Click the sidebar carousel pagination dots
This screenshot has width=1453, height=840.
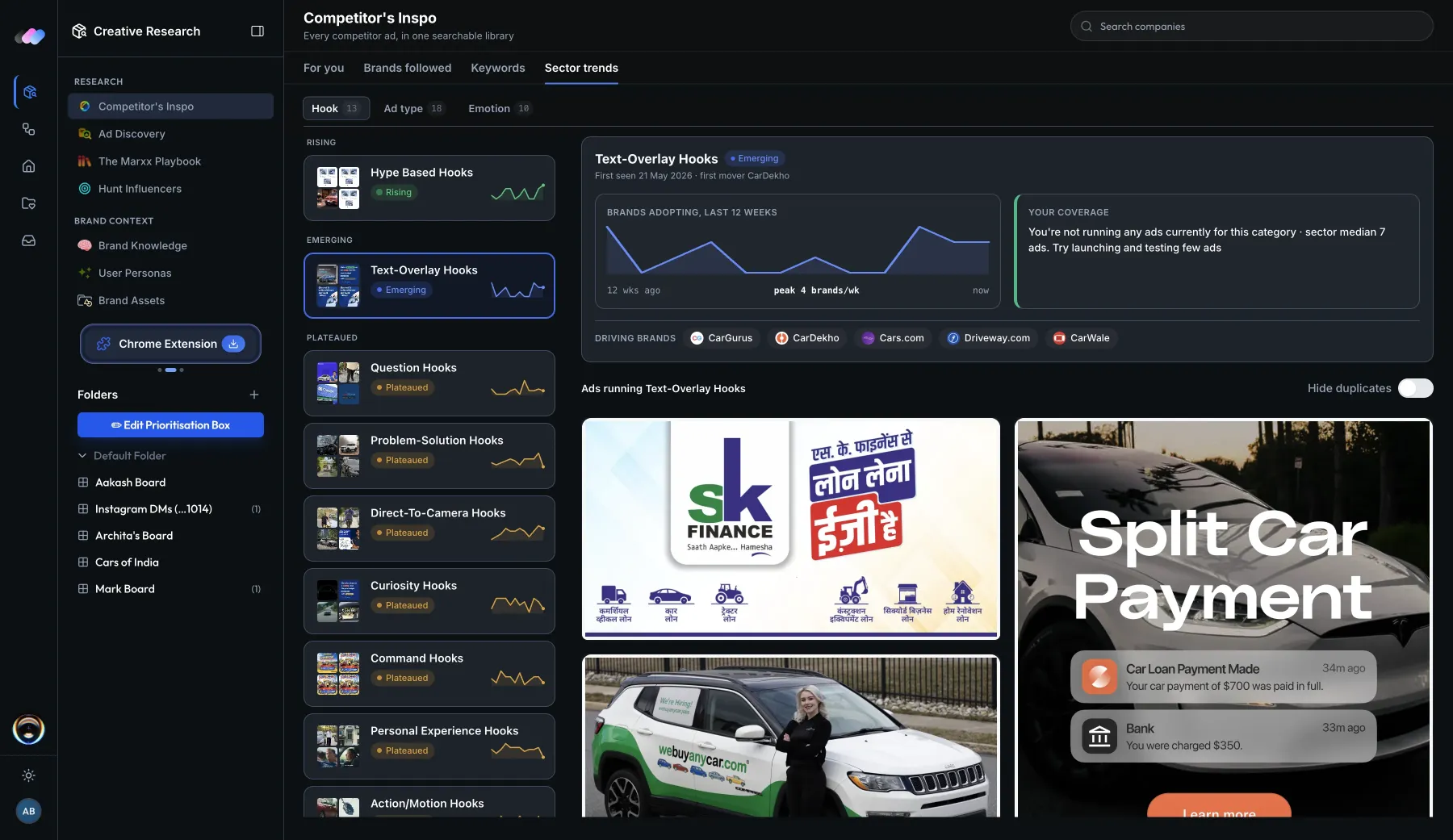pos(170,370)
